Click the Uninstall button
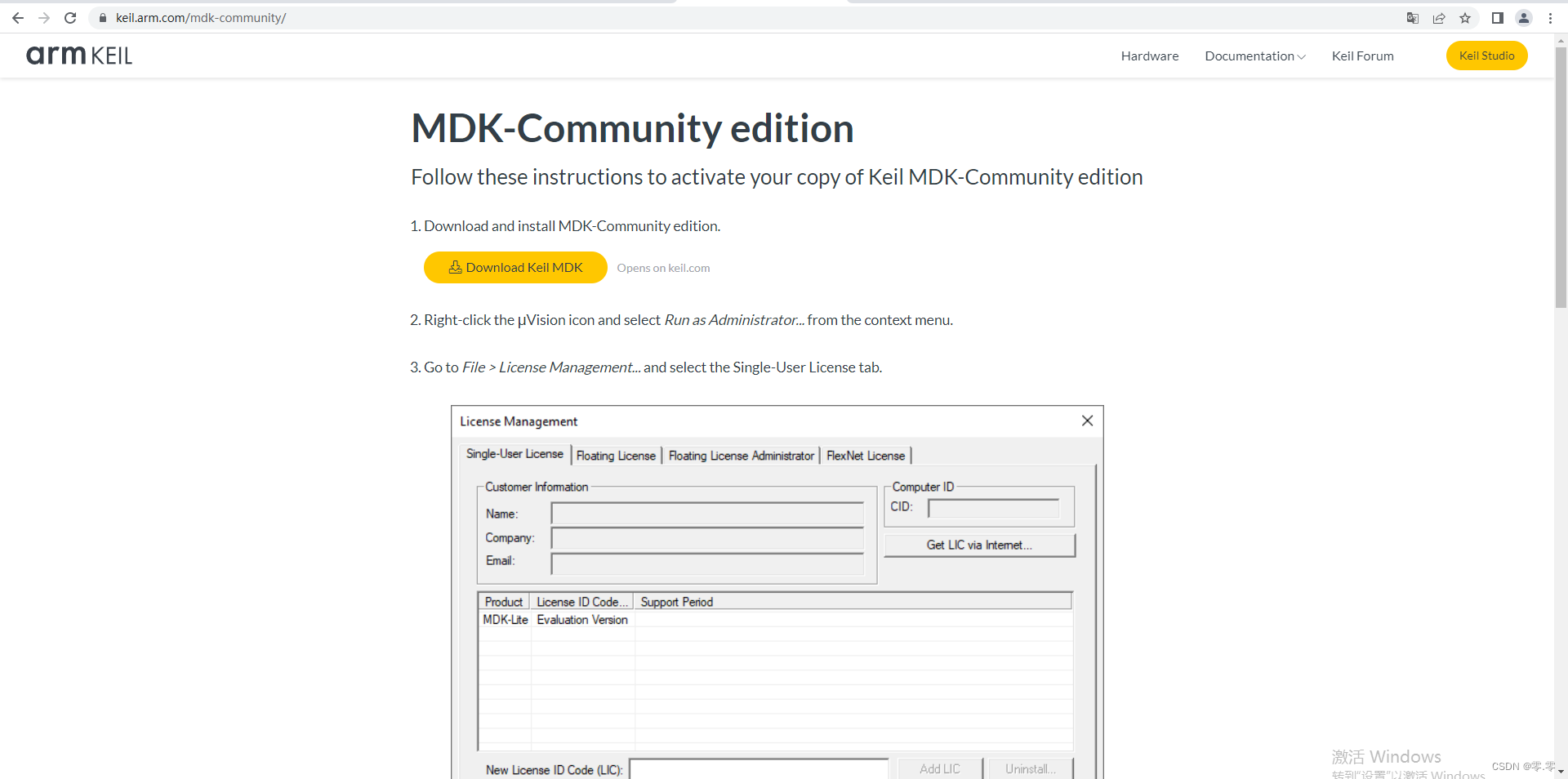The image size is (1568, 779). (x=1031, y=769)
